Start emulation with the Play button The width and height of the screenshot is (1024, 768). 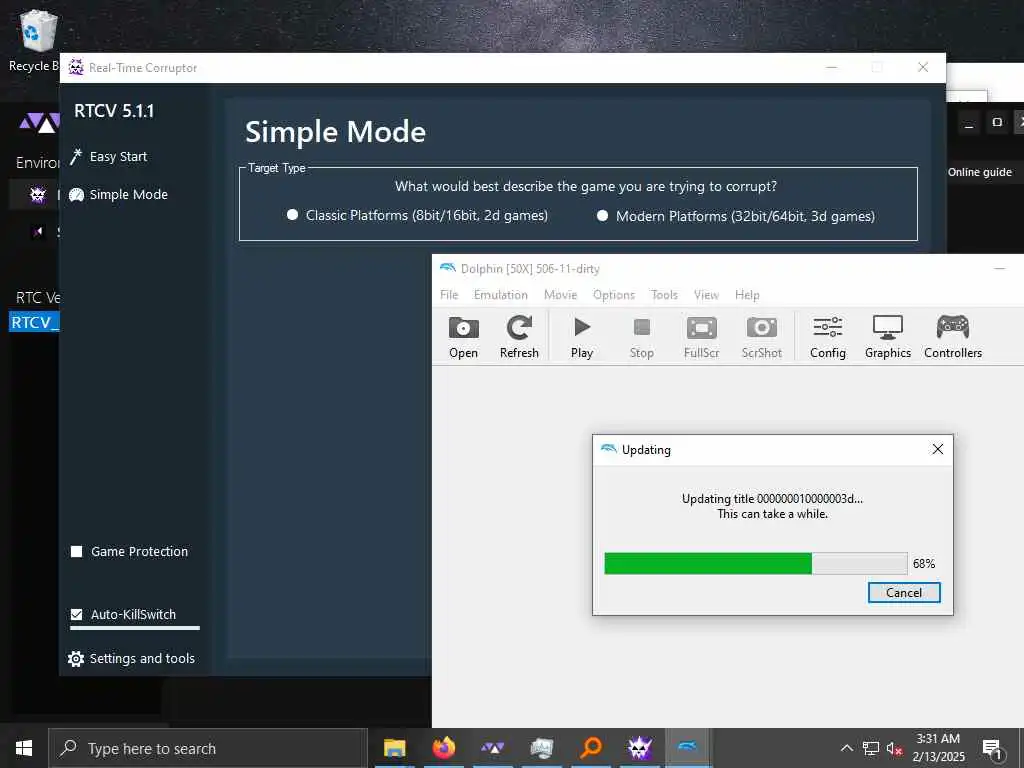coord(581,336)
